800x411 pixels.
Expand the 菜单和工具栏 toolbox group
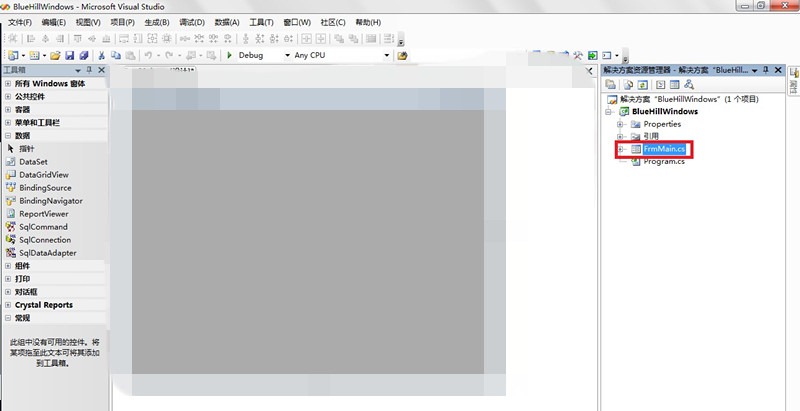click(8, 122)
